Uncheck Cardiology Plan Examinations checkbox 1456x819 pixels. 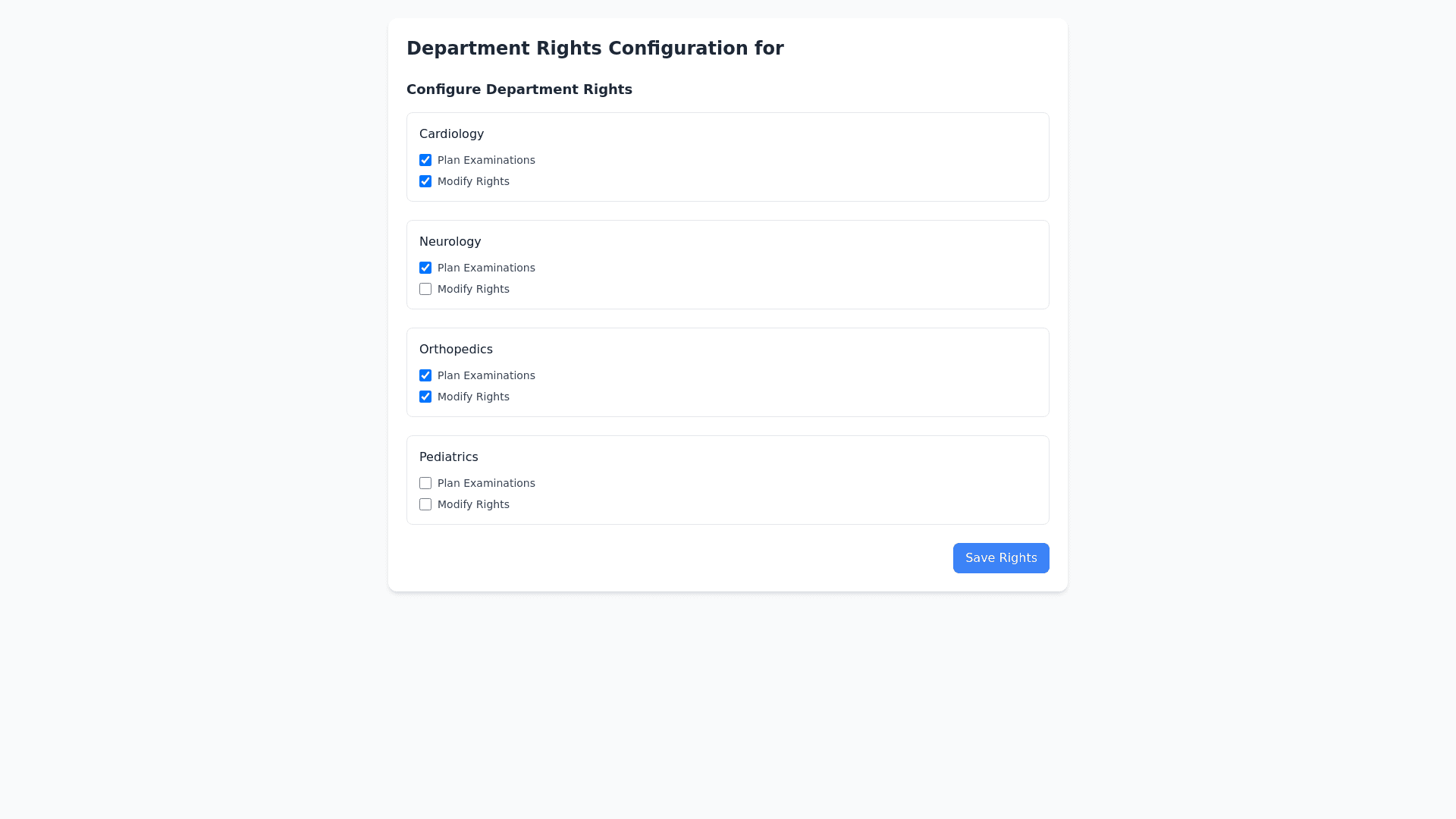(425, 160)
